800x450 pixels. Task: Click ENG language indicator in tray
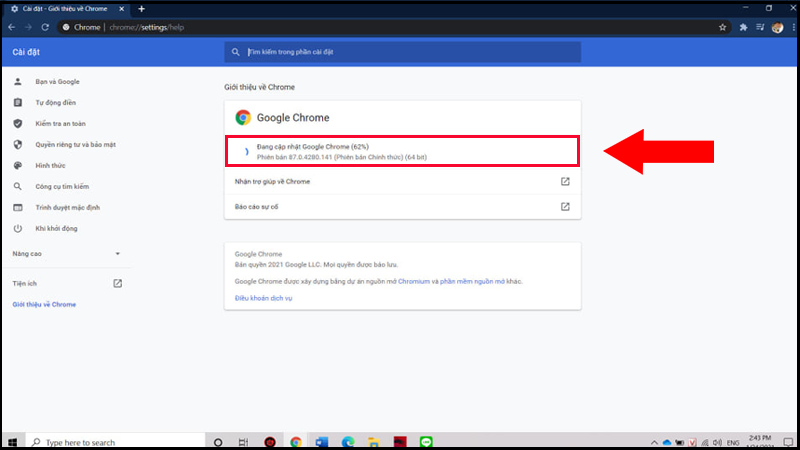(733, 442)
